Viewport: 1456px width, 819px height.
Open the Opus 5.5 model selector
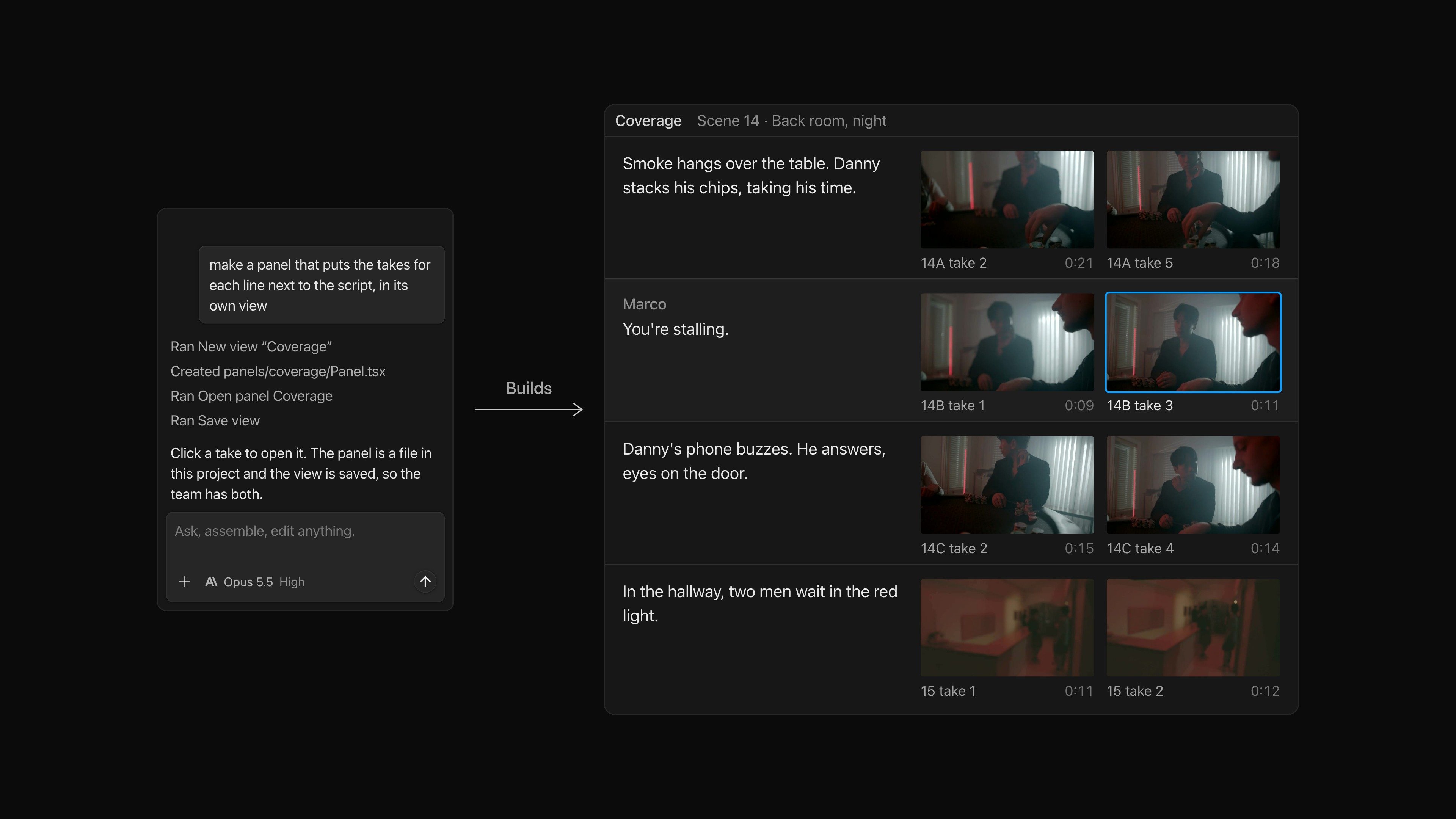[x=248, y=582]
